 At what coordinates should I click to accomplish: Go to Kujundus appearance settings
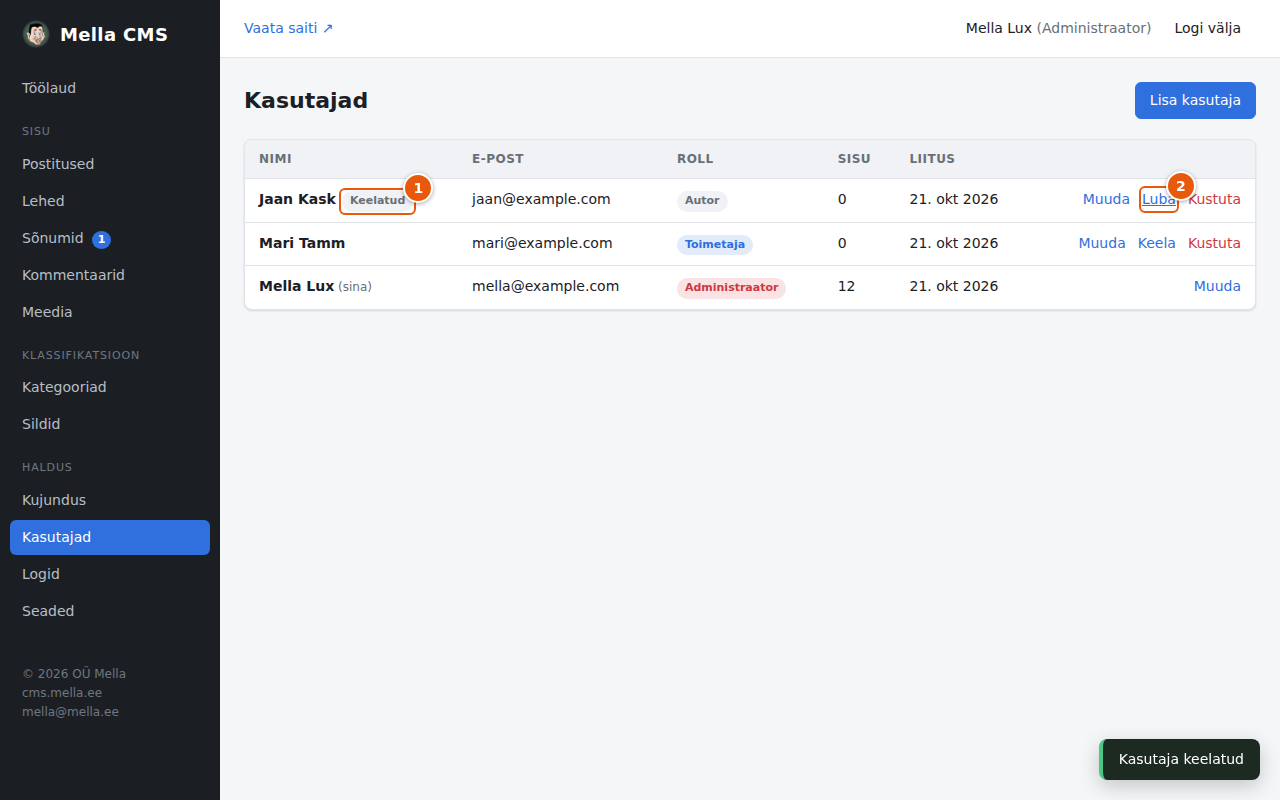click(110, 500)
